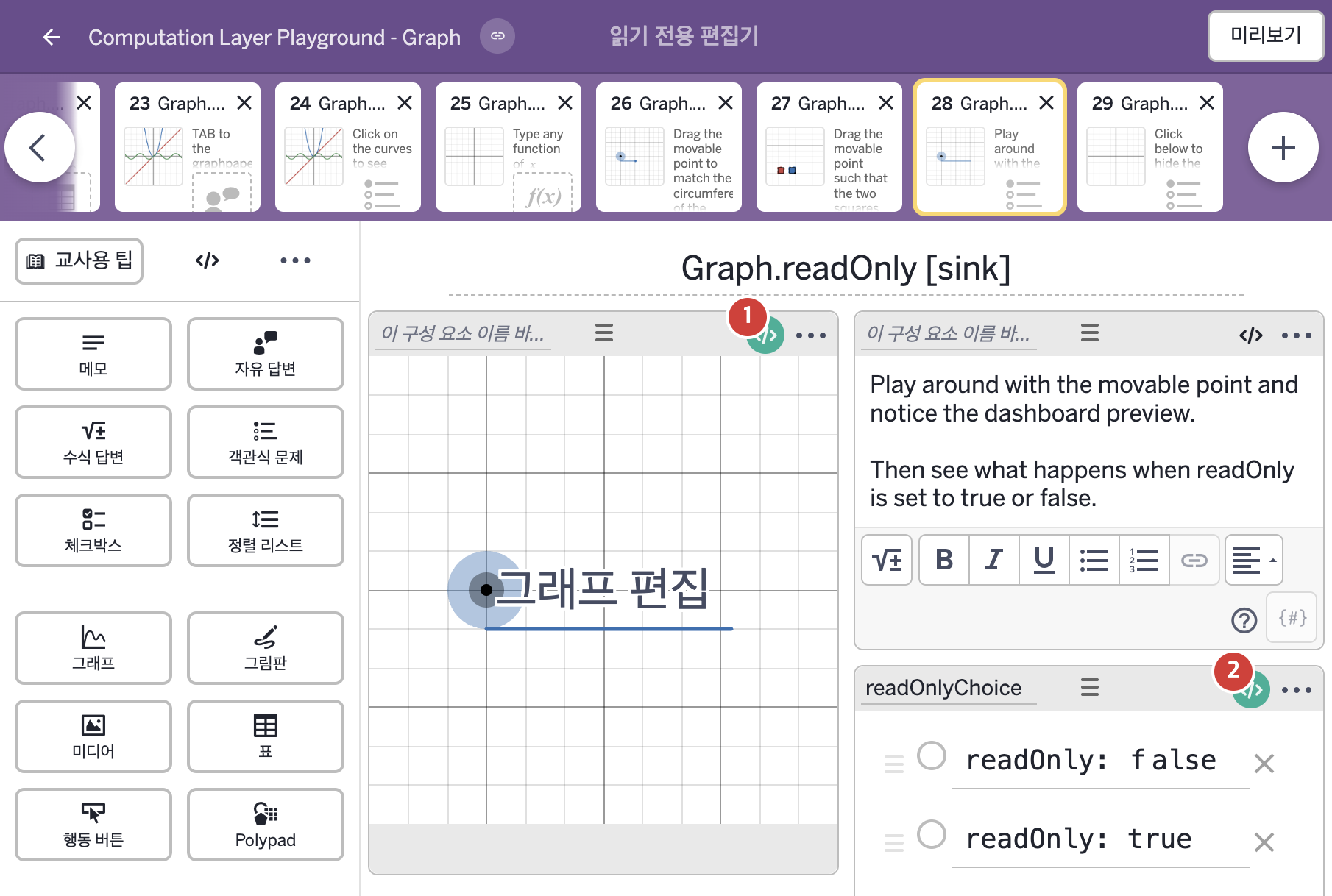1332x896 pixels.
Task: Grab the readOnlyChoice component reorder handle
Action: coord(1090,688)
